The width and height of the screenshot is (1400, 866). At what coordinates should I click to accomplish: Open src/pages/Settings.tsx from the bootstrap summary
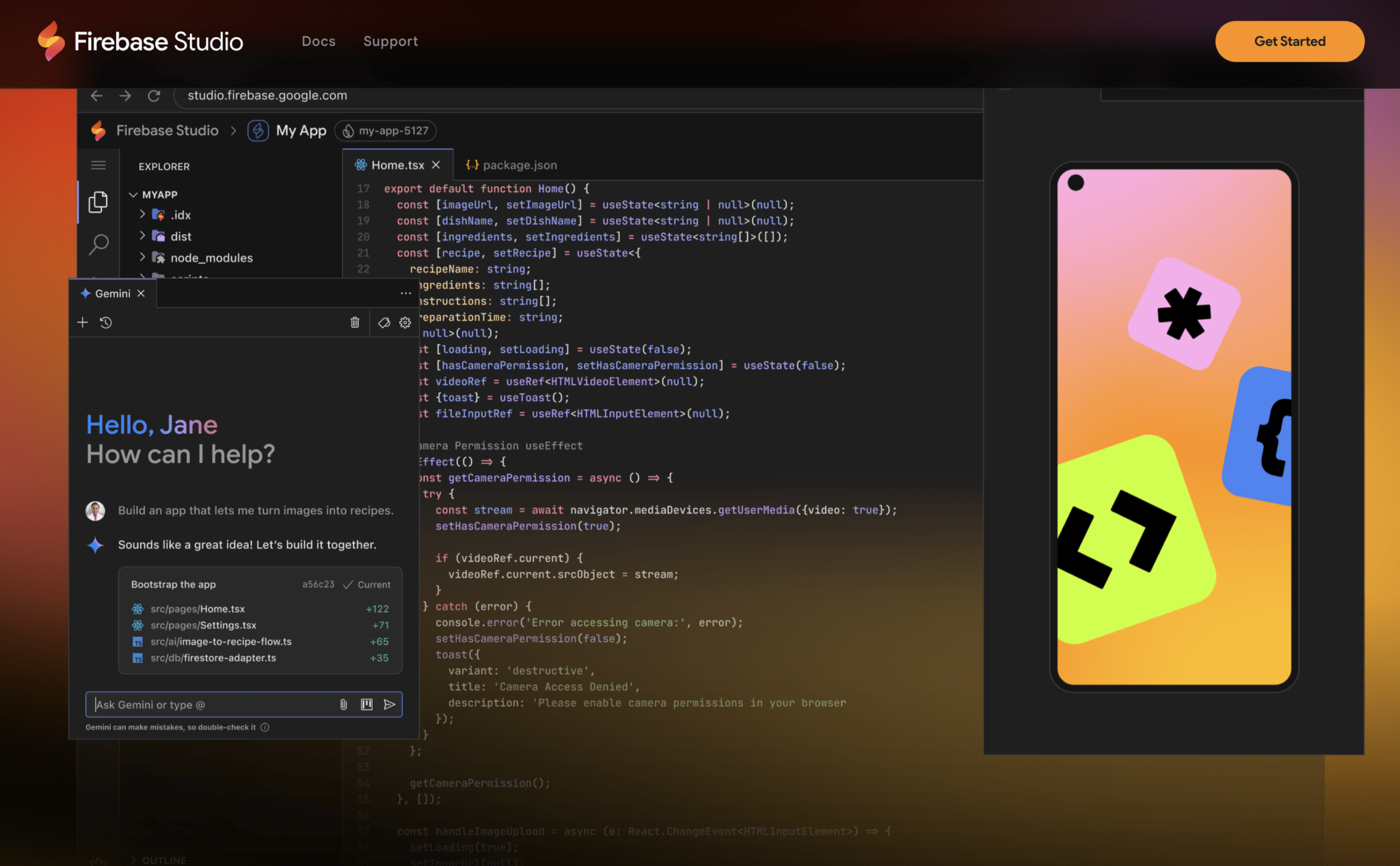tap(203, 625)
